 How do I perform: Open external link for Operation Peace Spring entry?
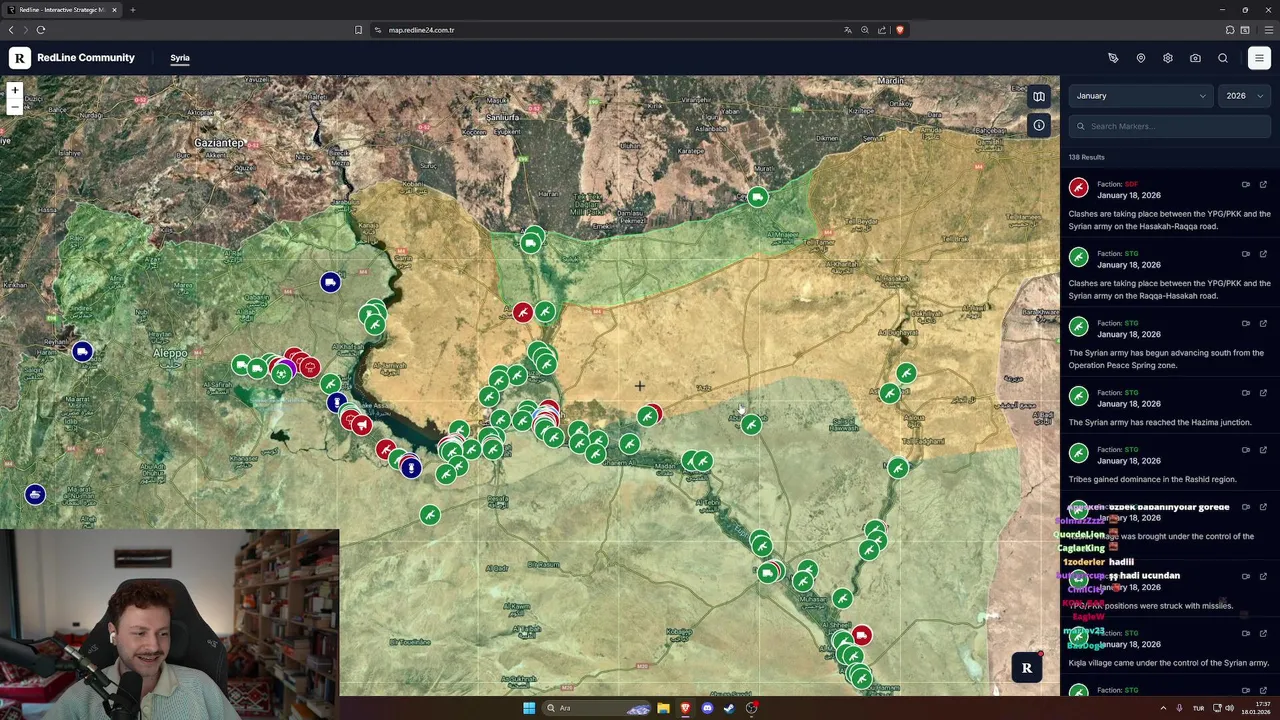point(1263,323)
